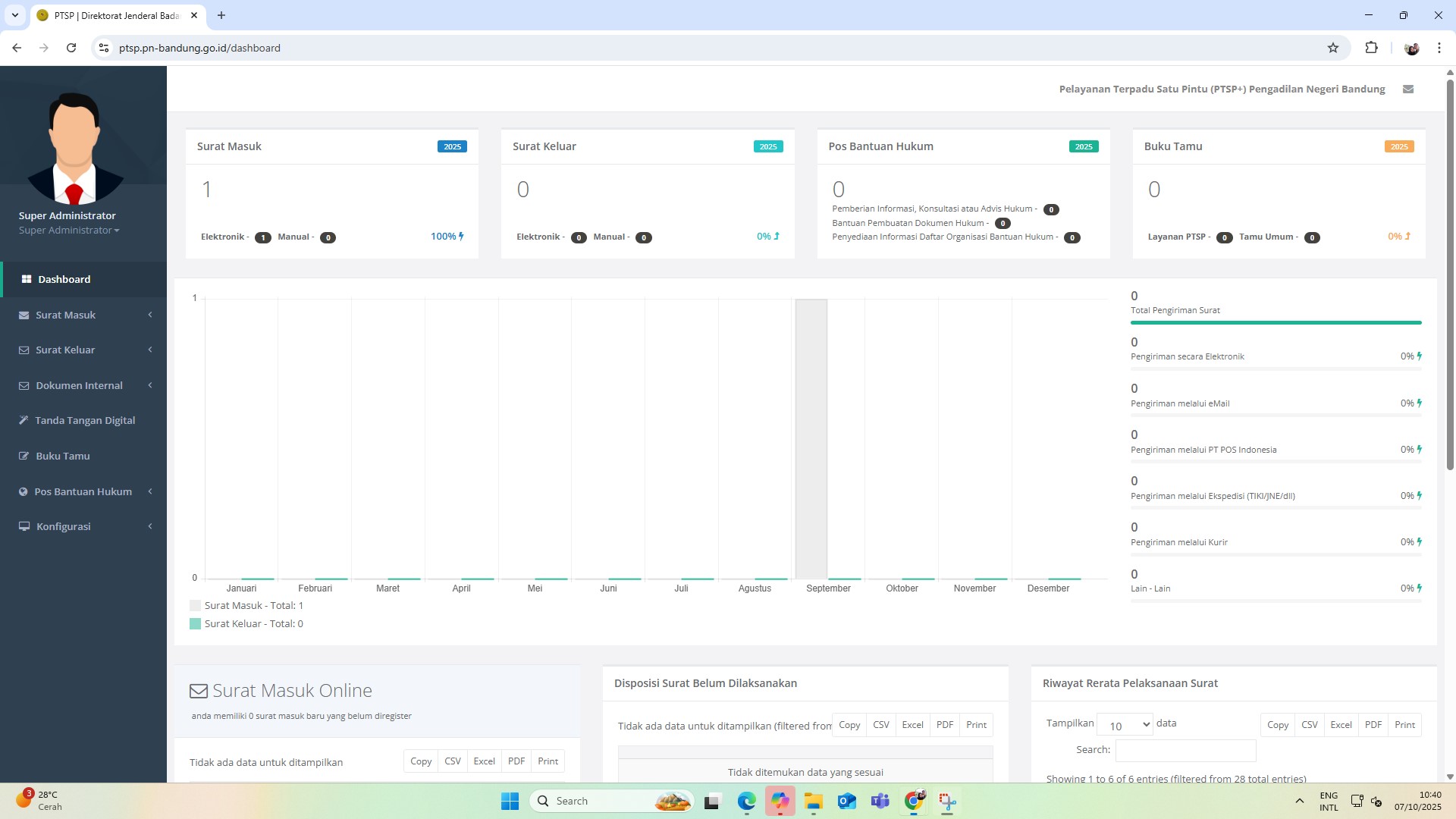The height and width of the screenshot is (819, 1456).
Task: Reload the page with the refresh icon
Action: point(71,48)
